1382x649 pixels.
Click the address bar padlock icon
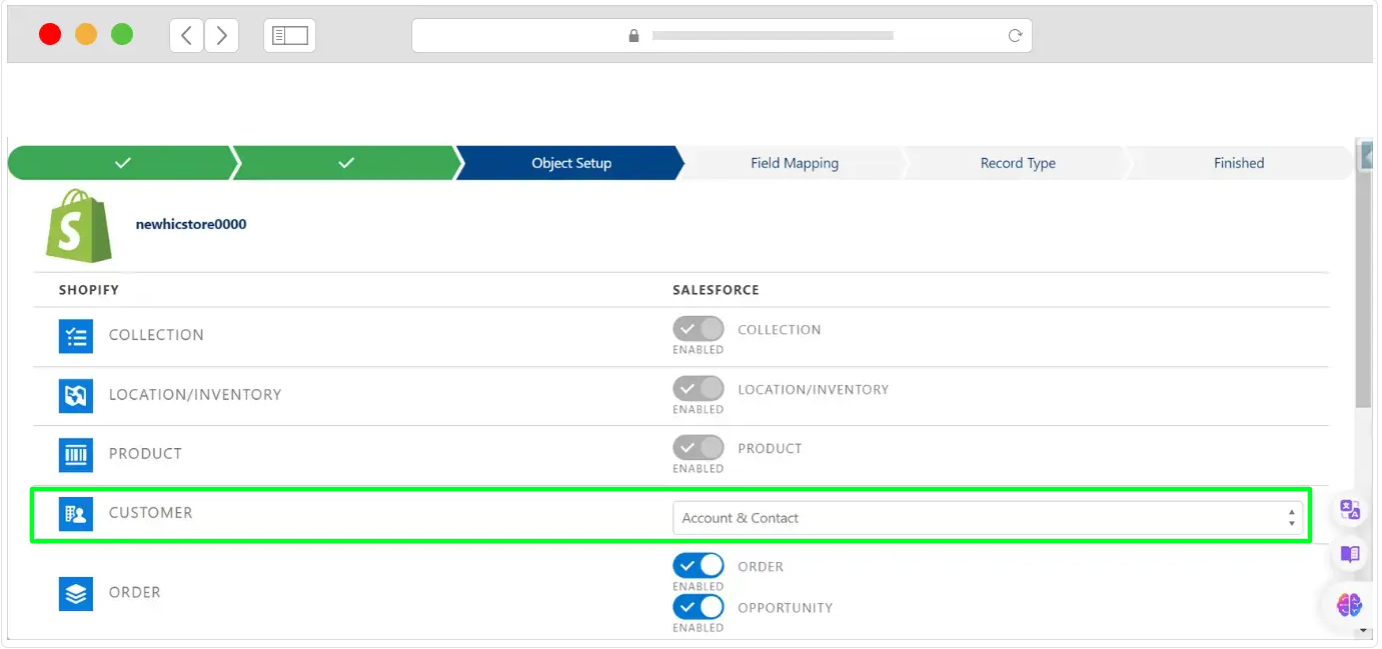click(x=633, y=35)
